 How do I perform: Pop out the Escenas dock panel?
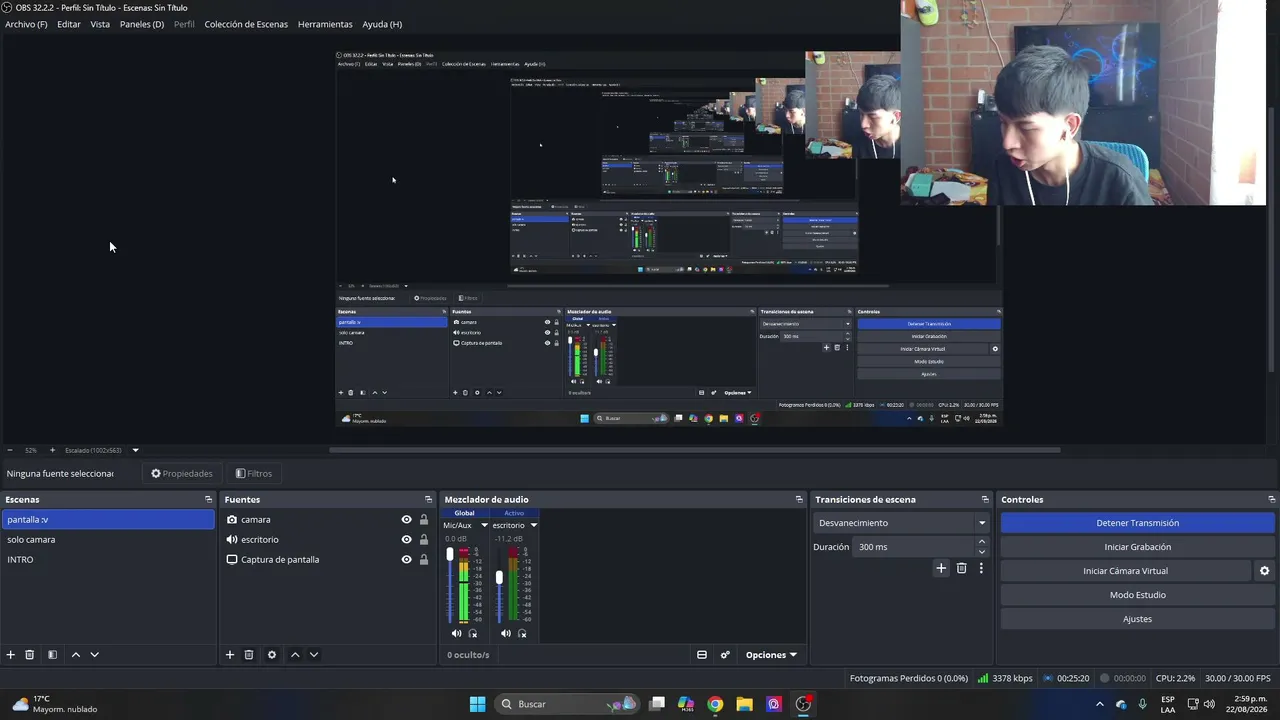(209, 500)
